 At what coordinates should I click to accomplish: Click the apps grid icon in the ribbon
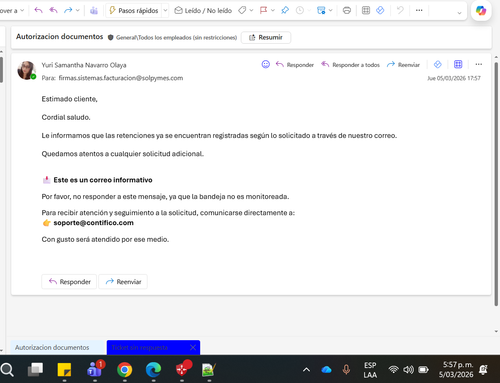coord(366,11)
